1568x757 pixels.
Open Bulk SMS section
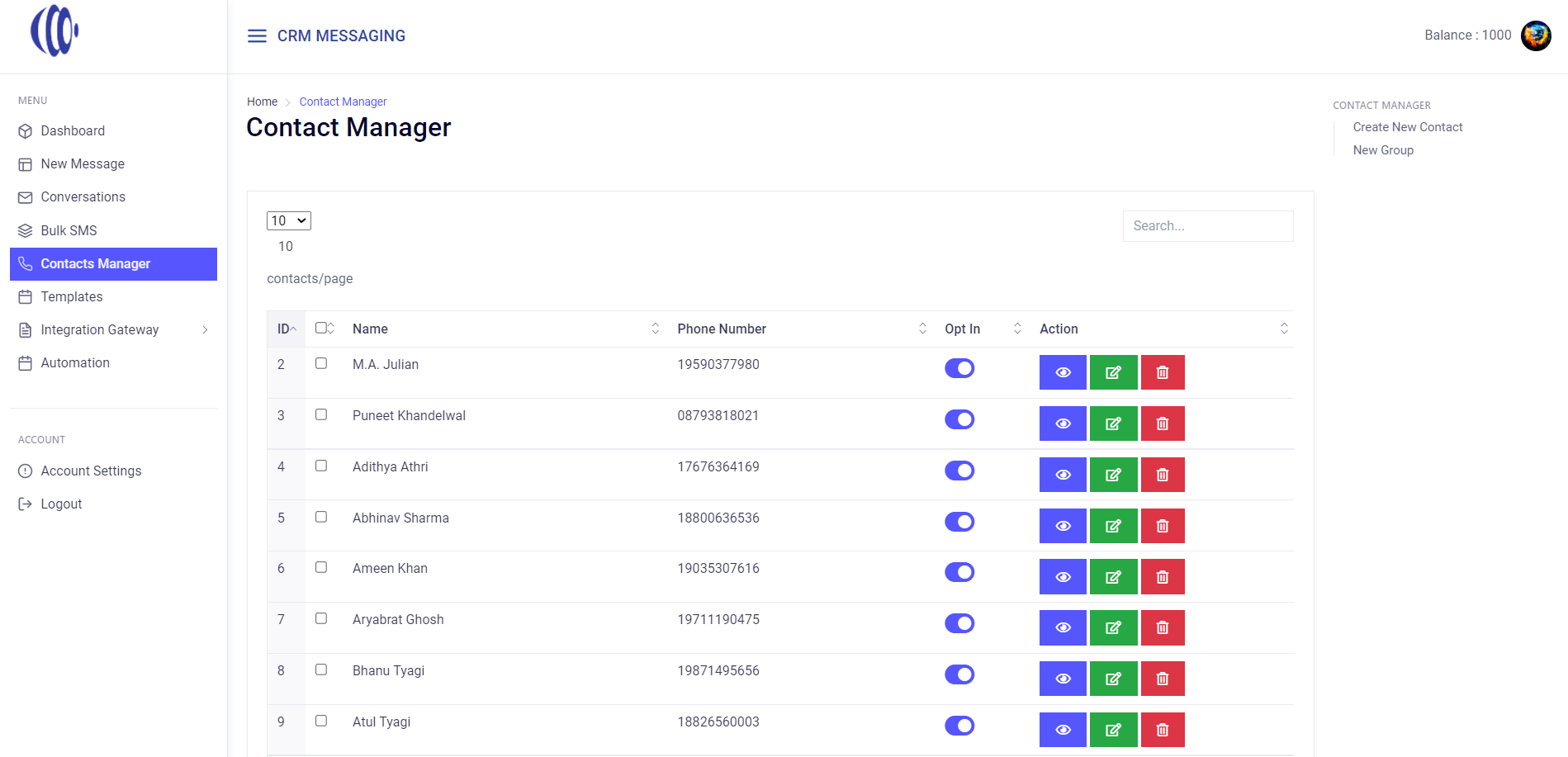click(x=113, y=230)
